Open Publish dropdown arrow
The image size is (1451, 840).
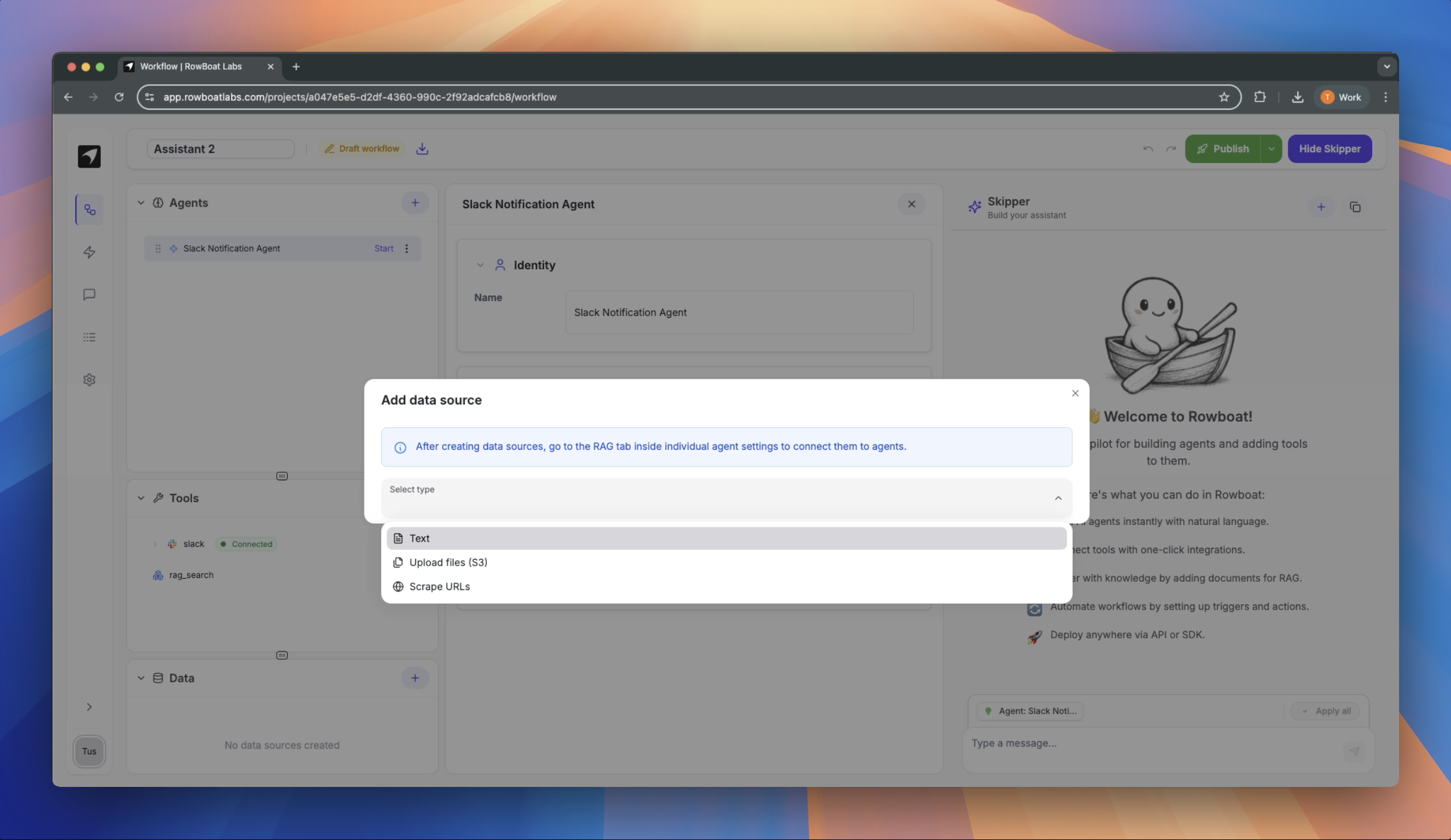[x=1271, y=149]
